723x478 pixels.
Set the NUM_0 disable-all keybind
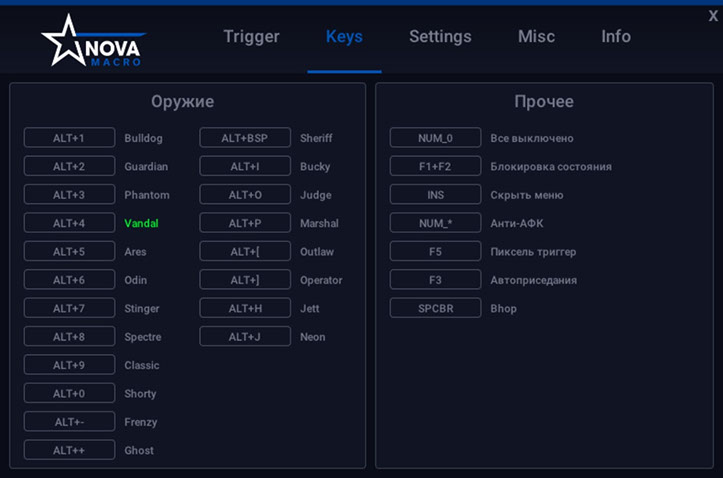(x=435, y=138)
